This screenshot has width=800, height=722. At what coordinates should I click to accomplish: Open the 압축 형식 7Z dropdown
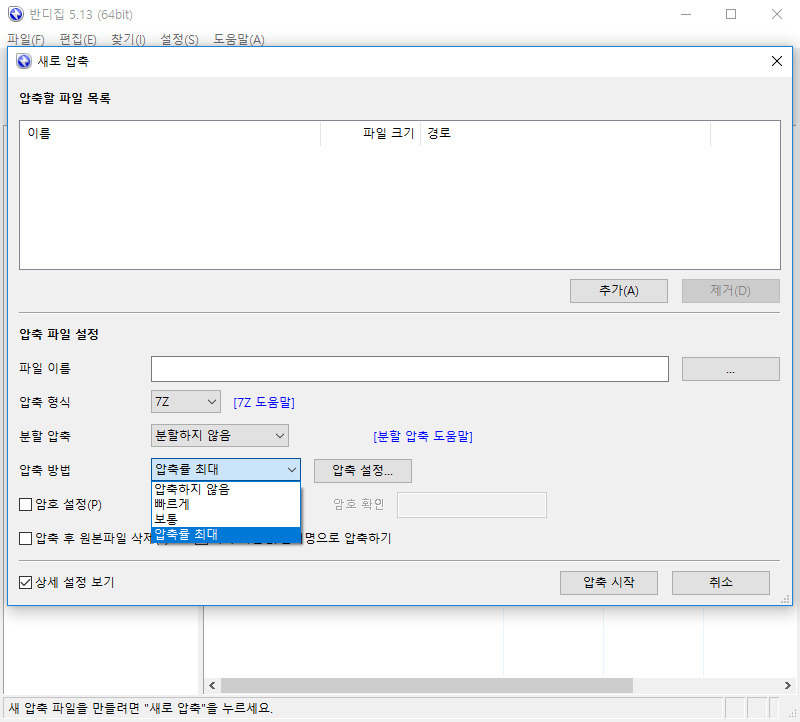186,402
